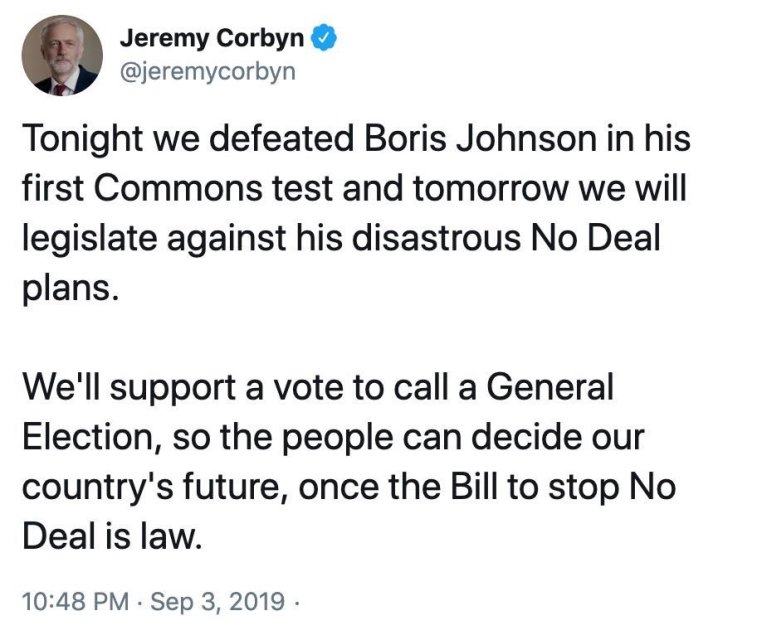Open the @jeremycorbyn handle link
This screenshot has width=762, height=640.
[207, 73]
